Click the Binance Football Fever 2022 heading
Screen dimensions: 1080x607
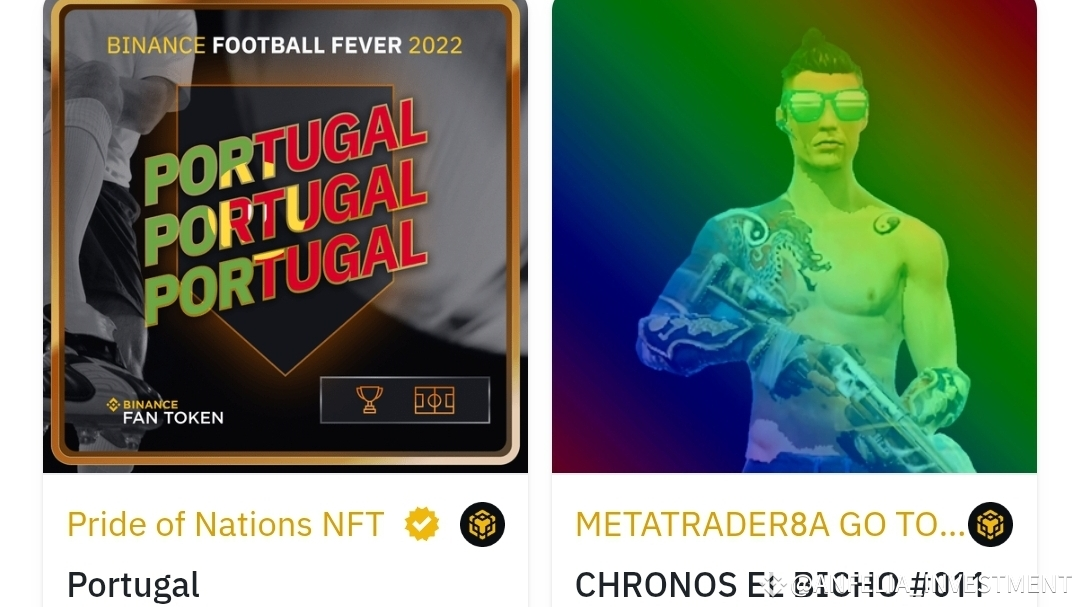click(x=284, y=45)
